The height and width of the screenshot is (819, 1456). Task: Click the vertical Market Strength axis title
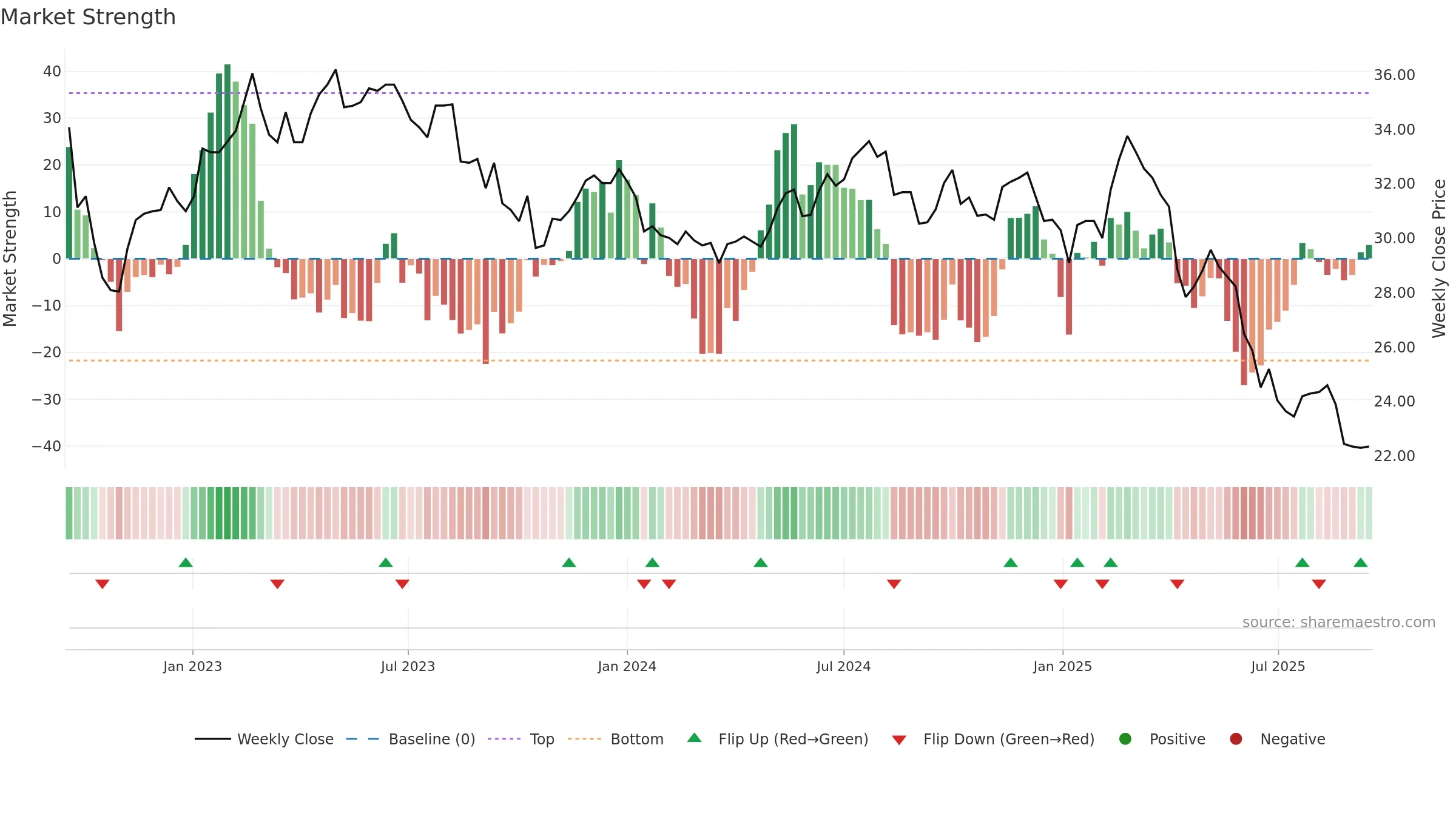pyautogui.click(x=10, y=258)
